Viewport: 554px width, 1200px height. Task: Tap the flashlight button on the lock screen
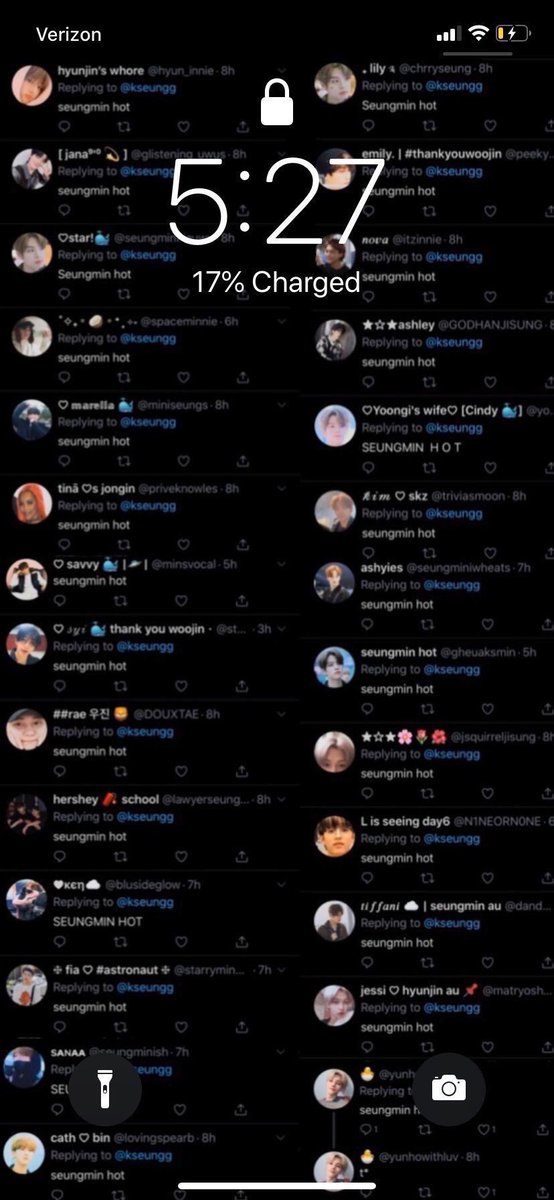tap(105, 1089)
